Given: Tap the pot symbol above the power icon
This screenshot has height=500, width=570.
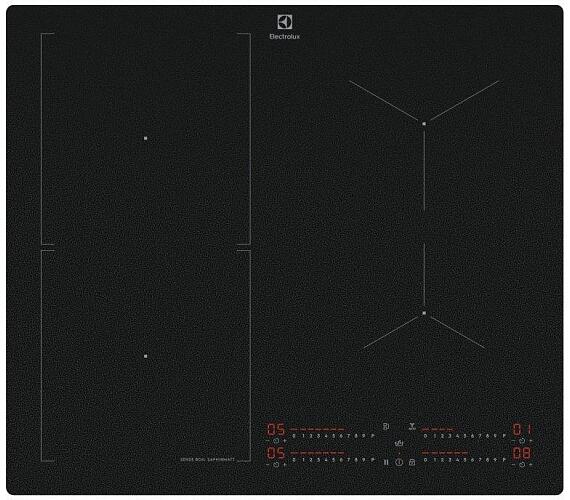Looking at the screenshot, I should click(x=399, y=443).
